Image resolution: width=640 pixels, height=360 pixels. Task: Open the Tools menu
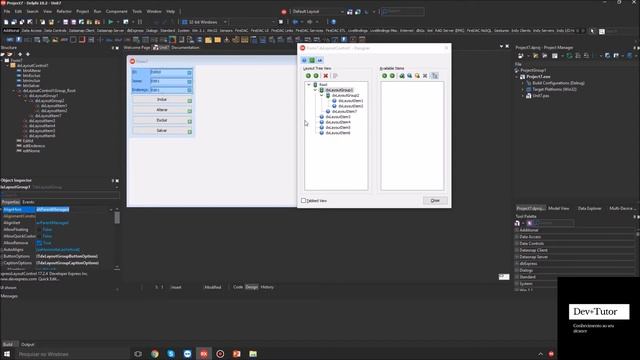click(x=137, y=11)
